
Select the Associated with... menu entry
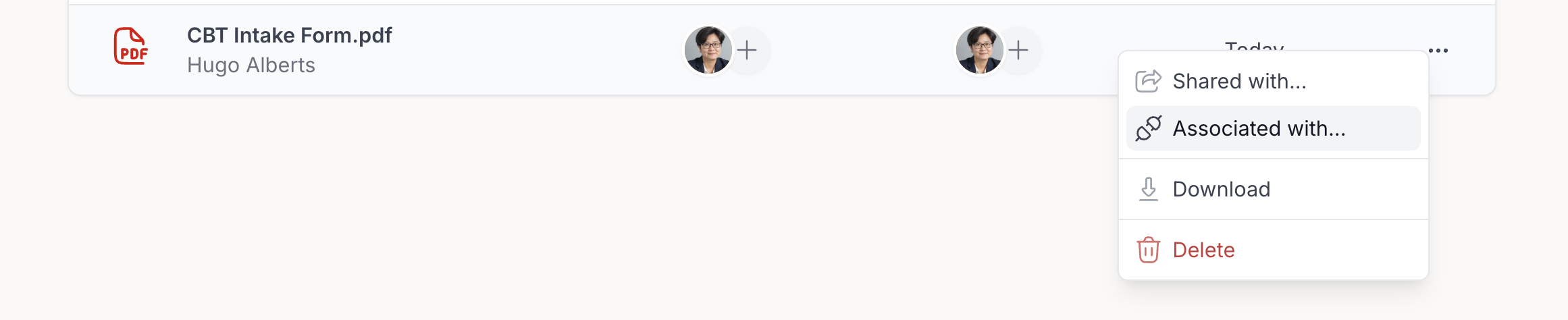click(x=1273, y=128)
